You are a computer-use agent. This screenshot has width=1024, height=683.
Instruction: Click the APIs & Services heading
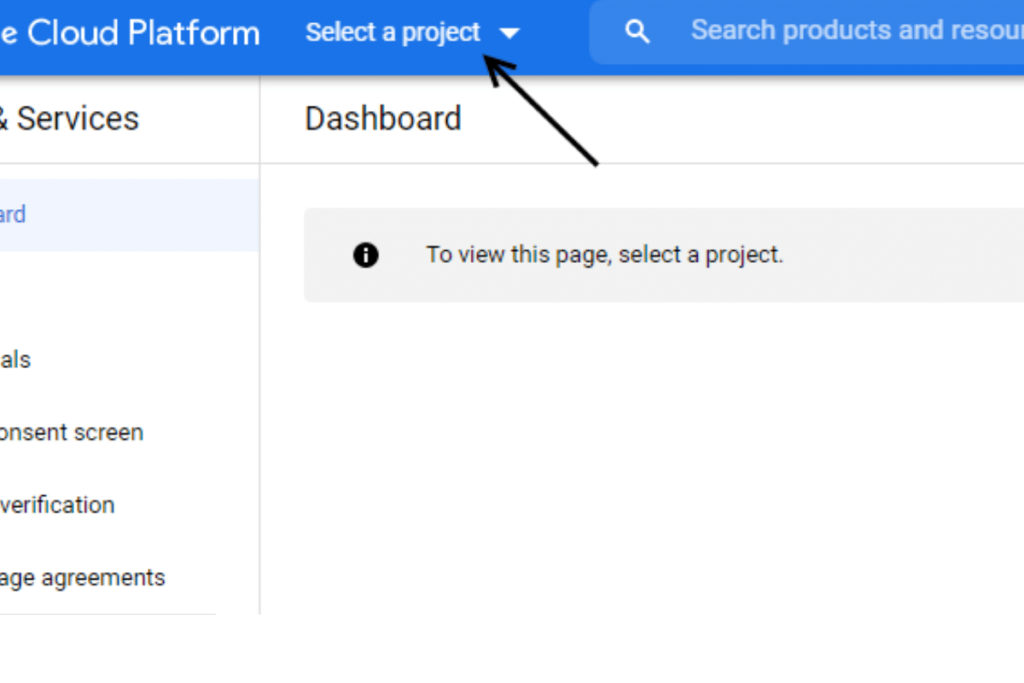pyautogui.click(x=70, y=118)
